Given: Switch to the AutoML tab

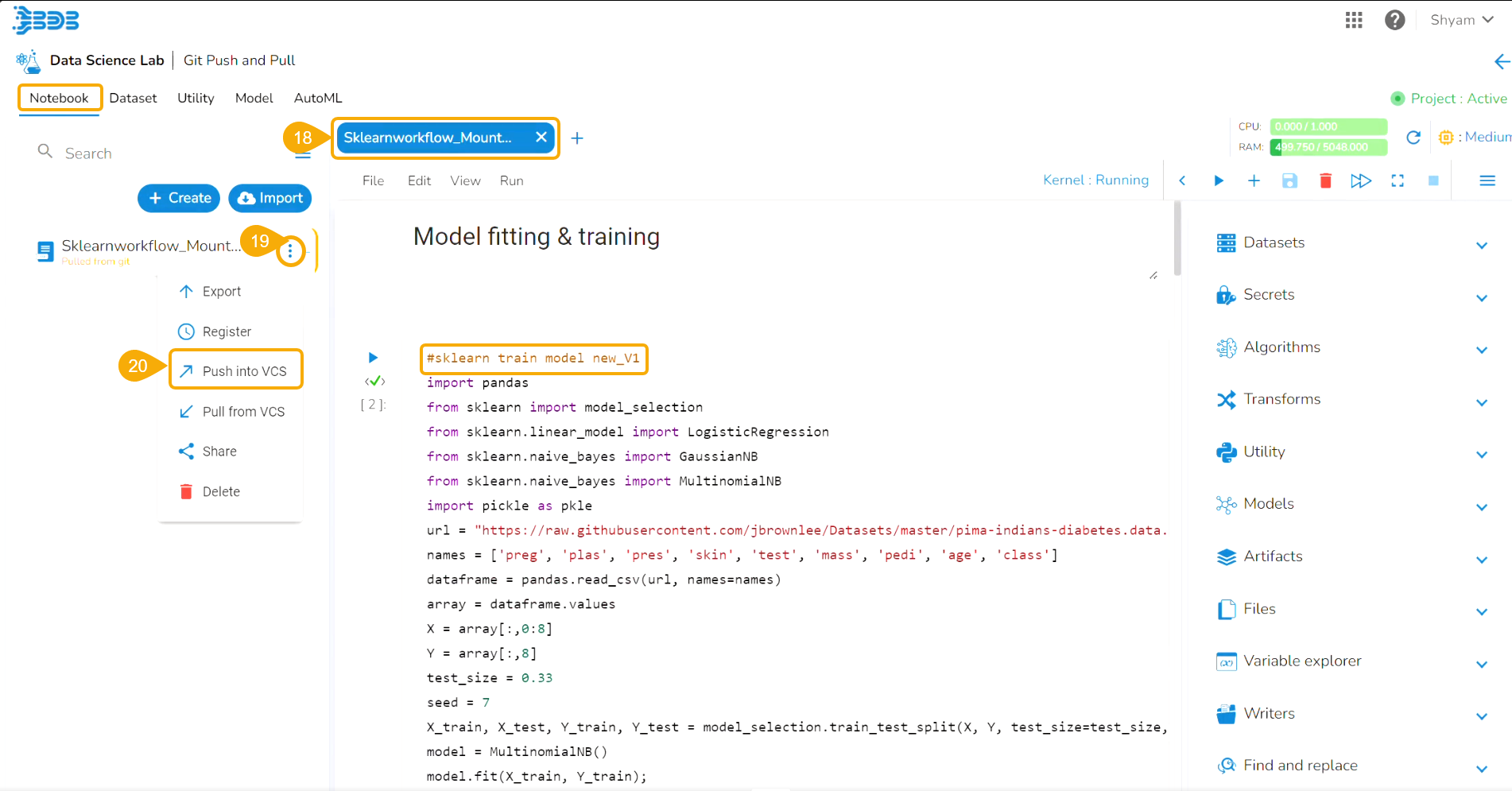Looking at the screenshot, I should pos(318,98).
